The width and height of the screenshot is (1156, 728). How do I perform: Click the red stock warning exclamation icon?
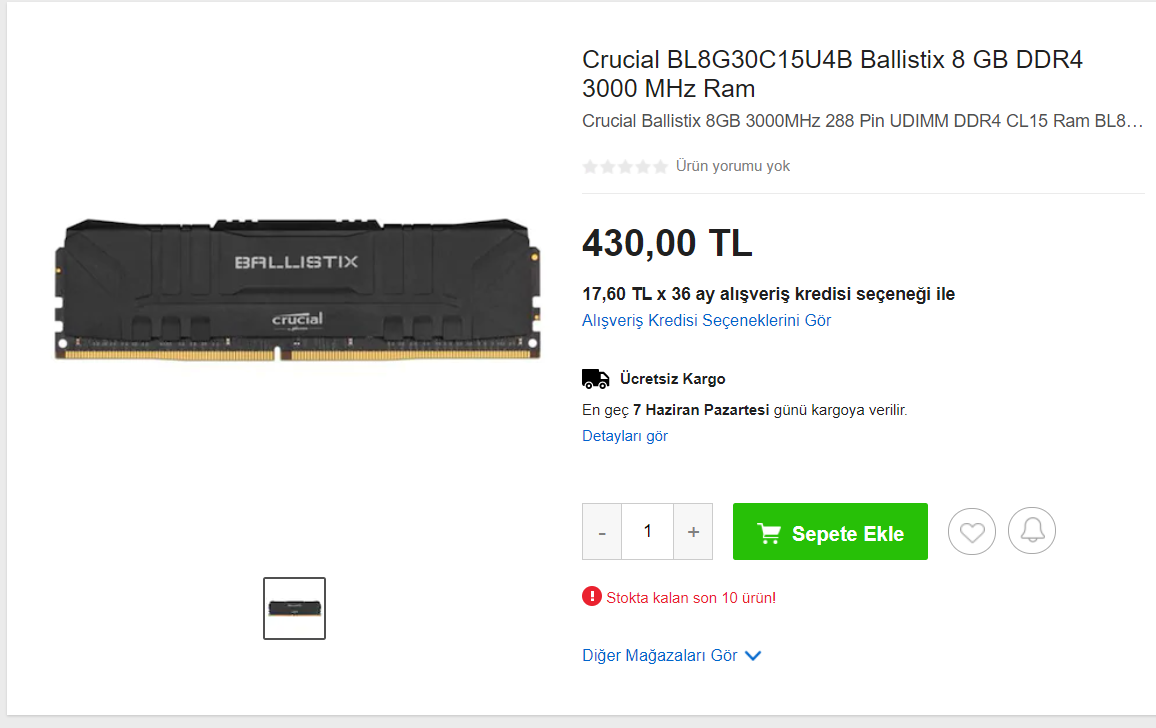591,596
